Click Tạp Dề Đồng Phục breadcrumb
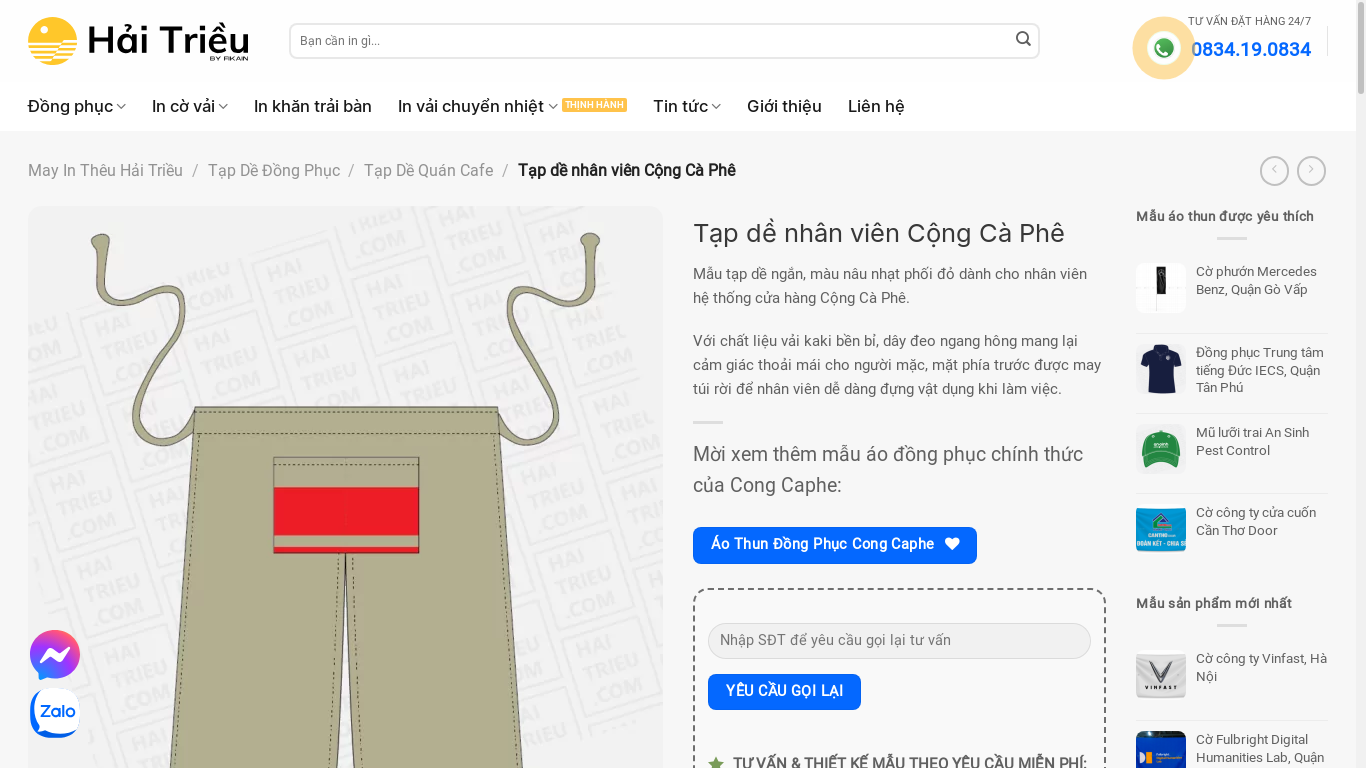The width and height of the screenshot is (1366, 768). click(x=274, y=170)
